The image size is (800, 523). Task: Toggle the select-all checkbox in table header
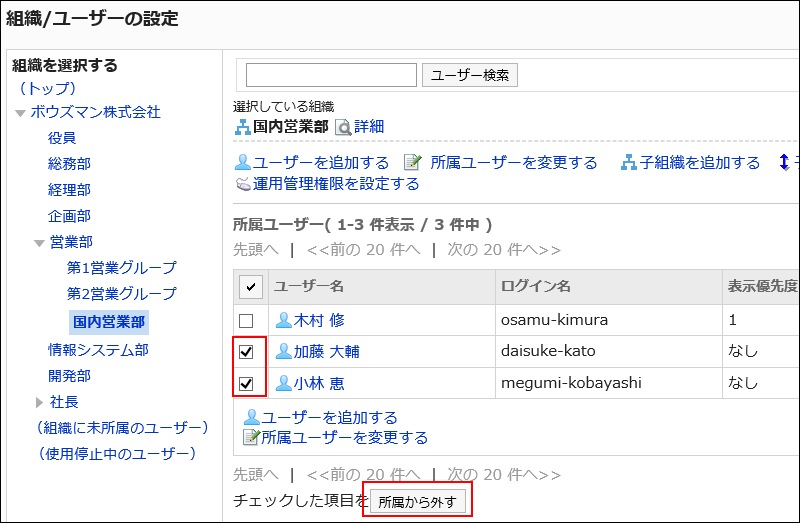(x=250, y=287)
